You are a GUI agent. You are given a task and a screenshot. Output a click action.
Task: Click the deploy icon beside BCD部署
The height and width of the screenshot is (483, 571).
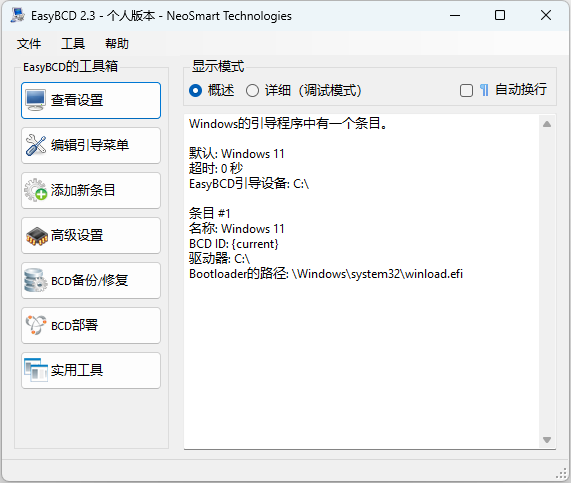35,325
